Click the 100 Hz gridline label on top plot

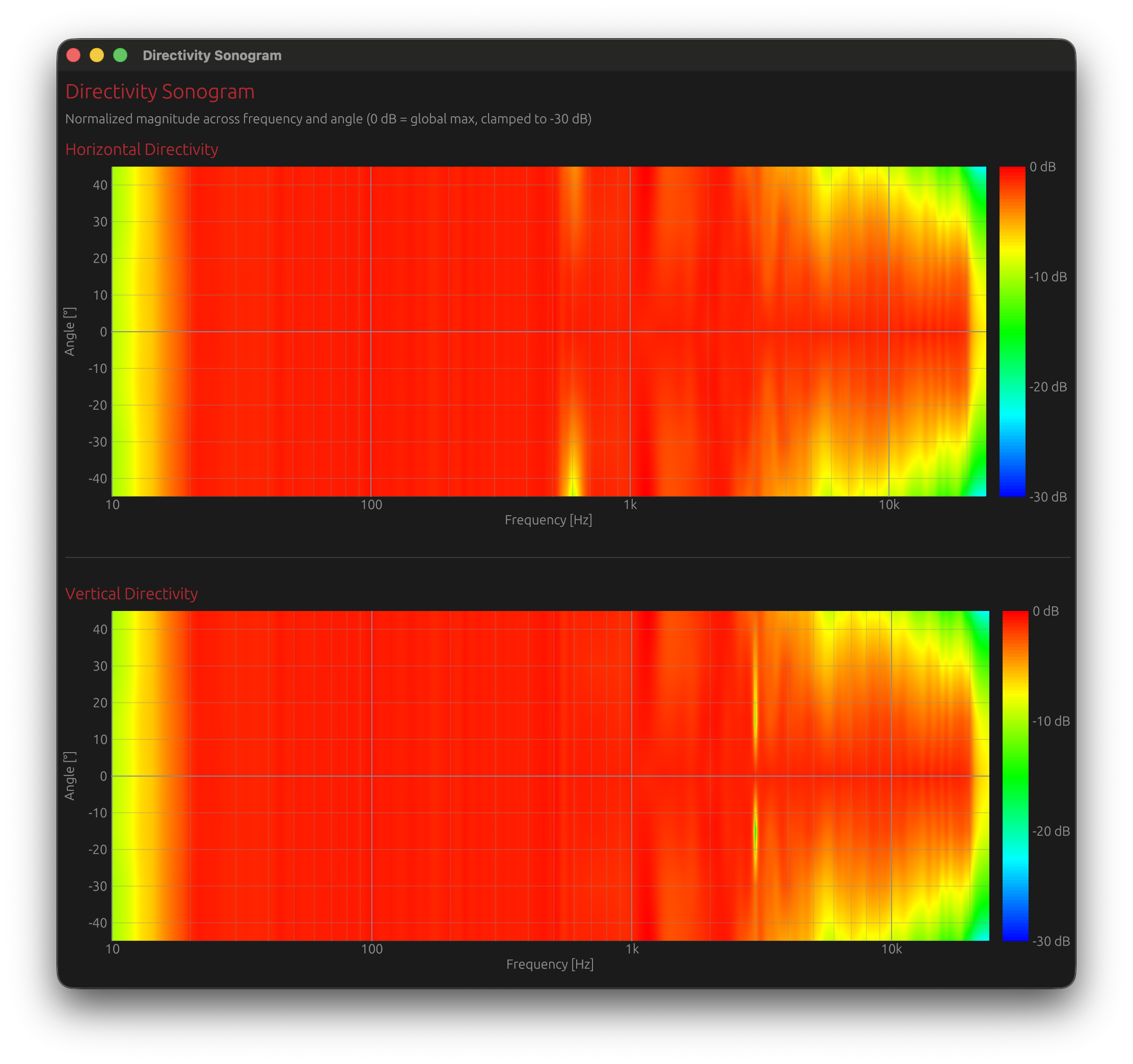point(370,504)
